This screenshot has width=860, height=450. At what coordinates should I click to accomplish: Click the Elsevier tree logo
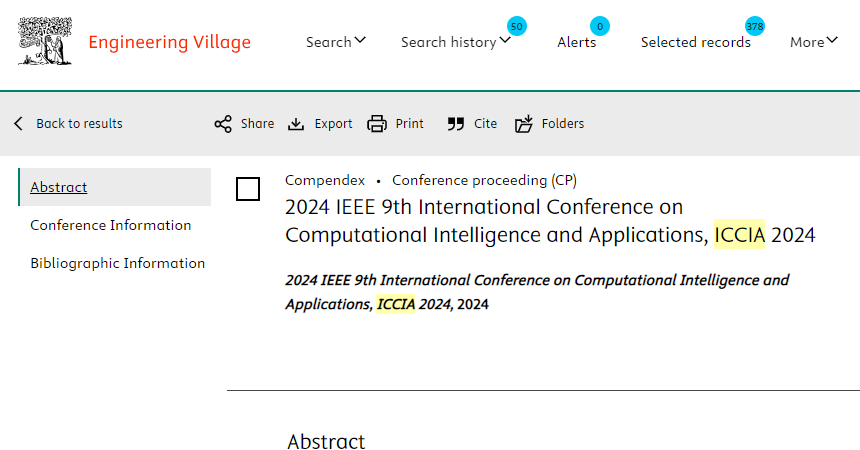coord(45,41)
